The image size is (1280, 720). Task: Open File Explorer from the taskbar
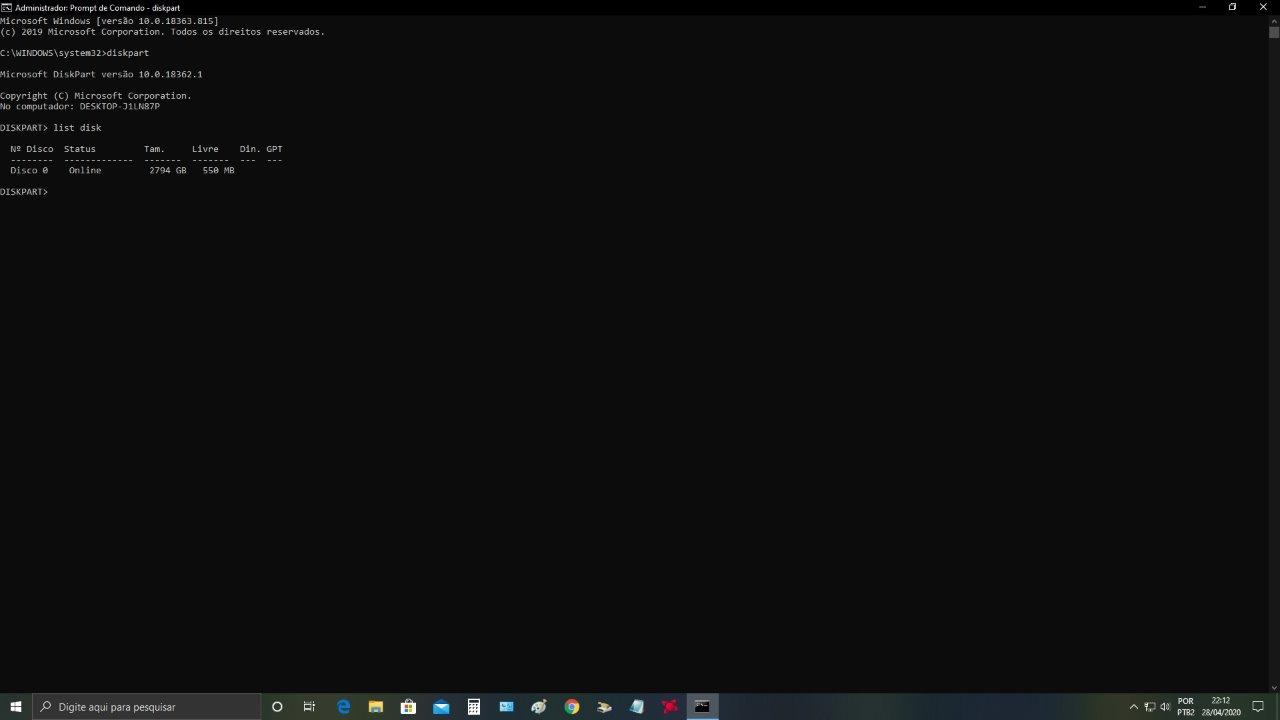point(376,707)
